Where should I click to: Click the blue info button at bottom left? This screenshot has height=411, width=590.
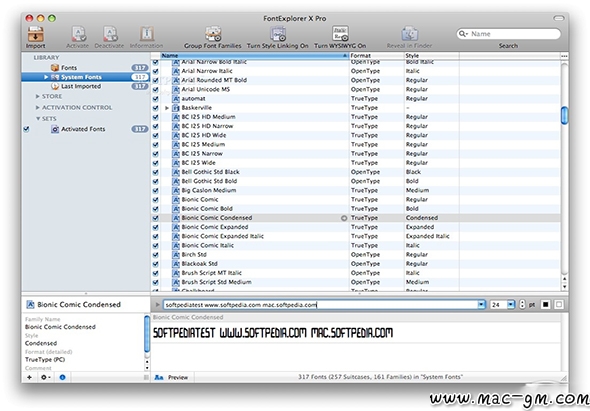coord(62,377)
